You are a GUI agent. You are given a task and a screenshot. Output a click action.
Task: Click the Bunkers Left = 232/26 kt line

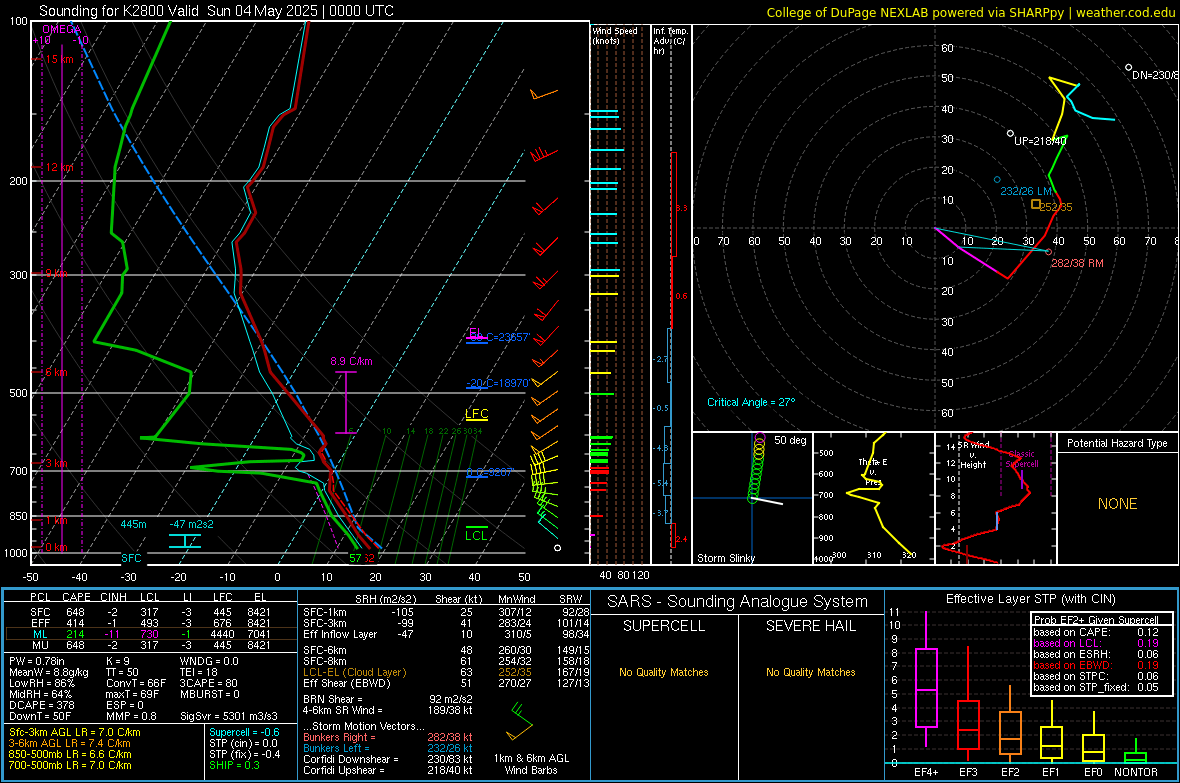[x=388, y=748]
